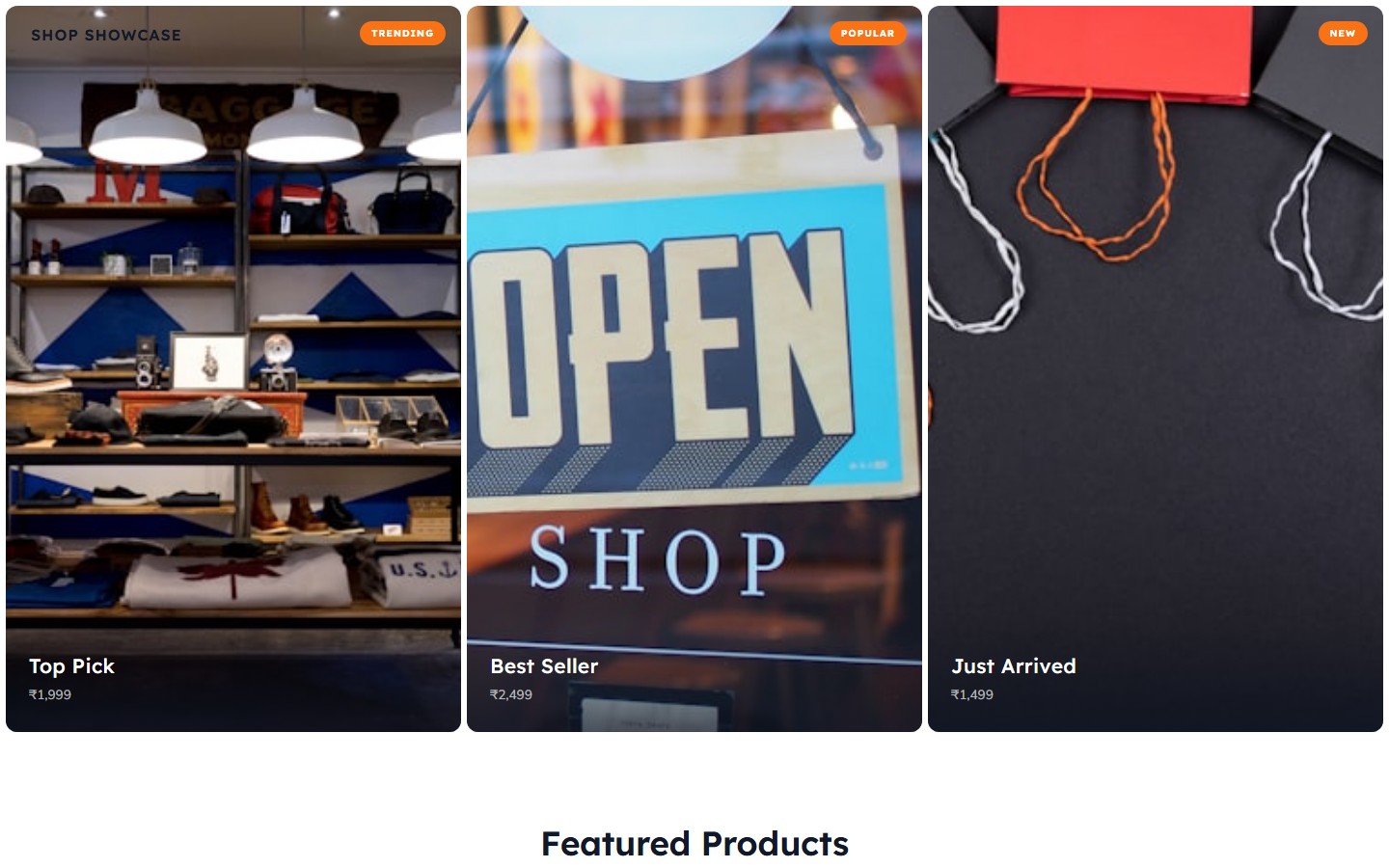1389x868 pixels.
Task: Click the Featured Products heading
Action: (x=694, y=844)
